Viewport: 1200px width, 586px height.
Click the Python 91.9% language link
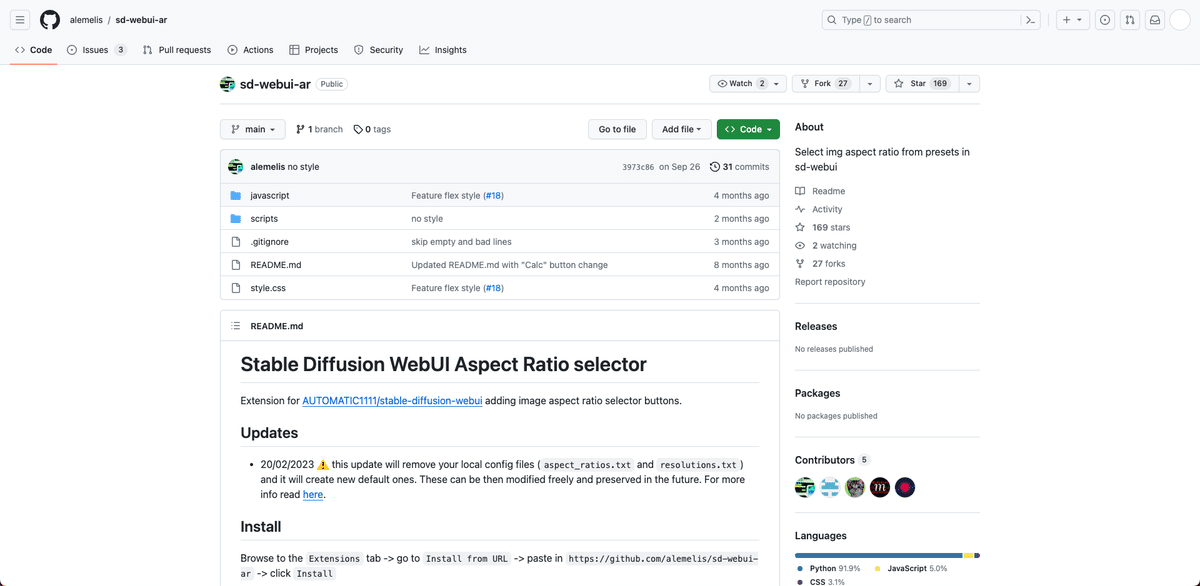[x=828, y=568]
